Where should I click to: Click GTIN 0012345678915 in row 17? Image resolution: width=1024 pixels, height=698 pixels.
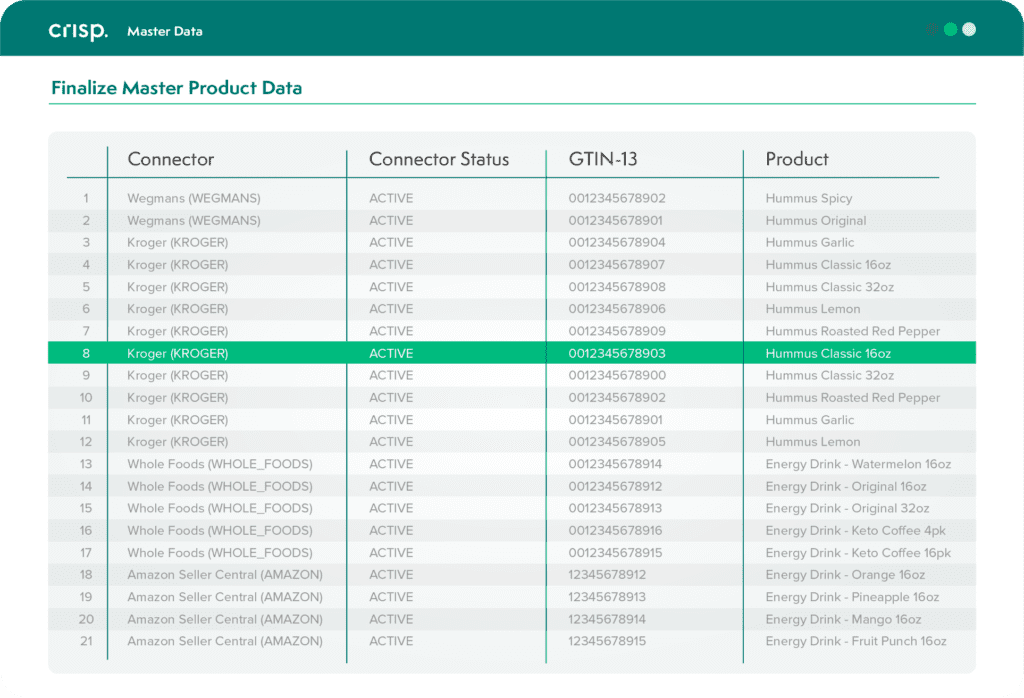tap(615, 552)
